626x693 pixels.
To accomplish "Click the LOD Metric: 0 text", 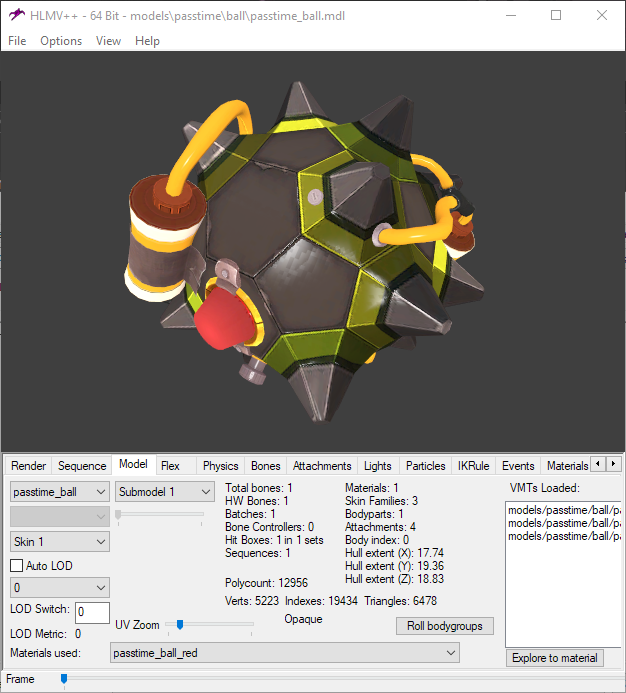I will (x=46, y=634).
